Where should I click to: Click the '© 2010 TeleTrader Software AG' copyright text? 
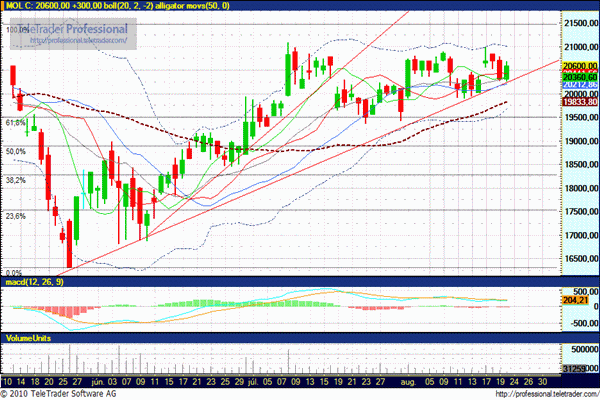(59, 394)
